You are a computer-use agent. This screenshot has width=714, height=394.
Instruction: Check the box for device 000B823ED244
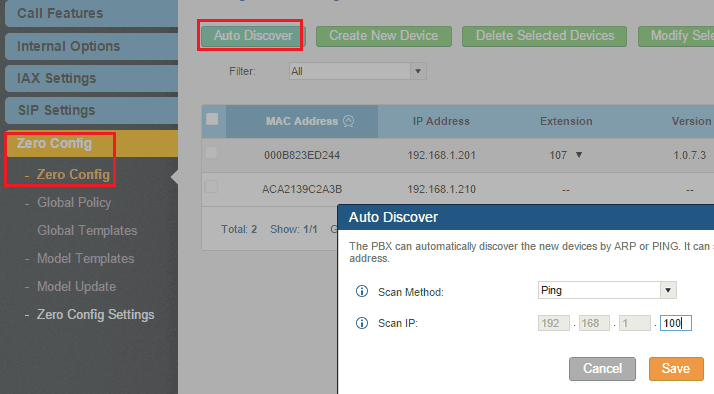[x=211, y=153]
